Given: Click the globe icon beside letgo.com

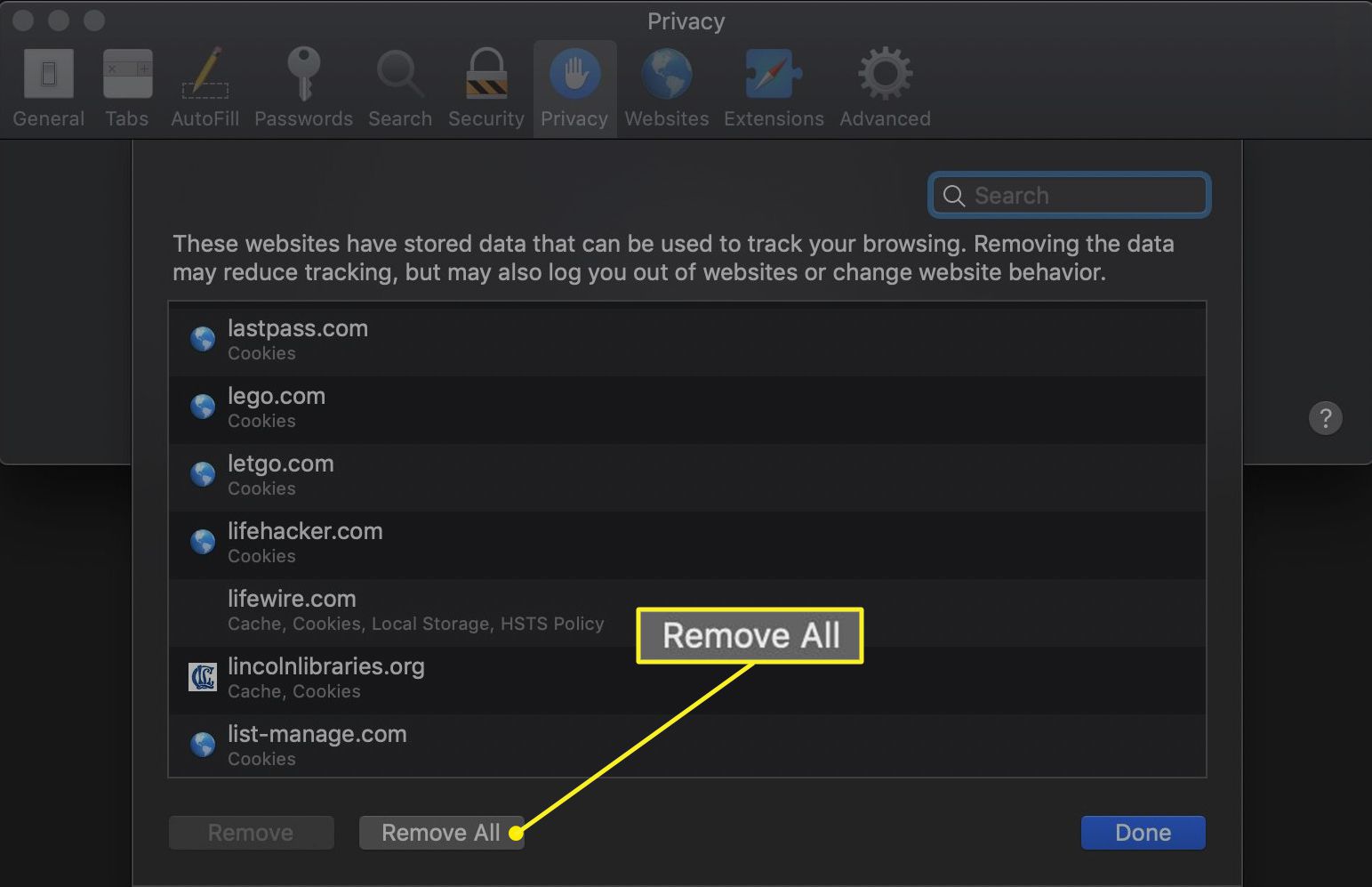Looking at the screenshot, I should [203, 474].
